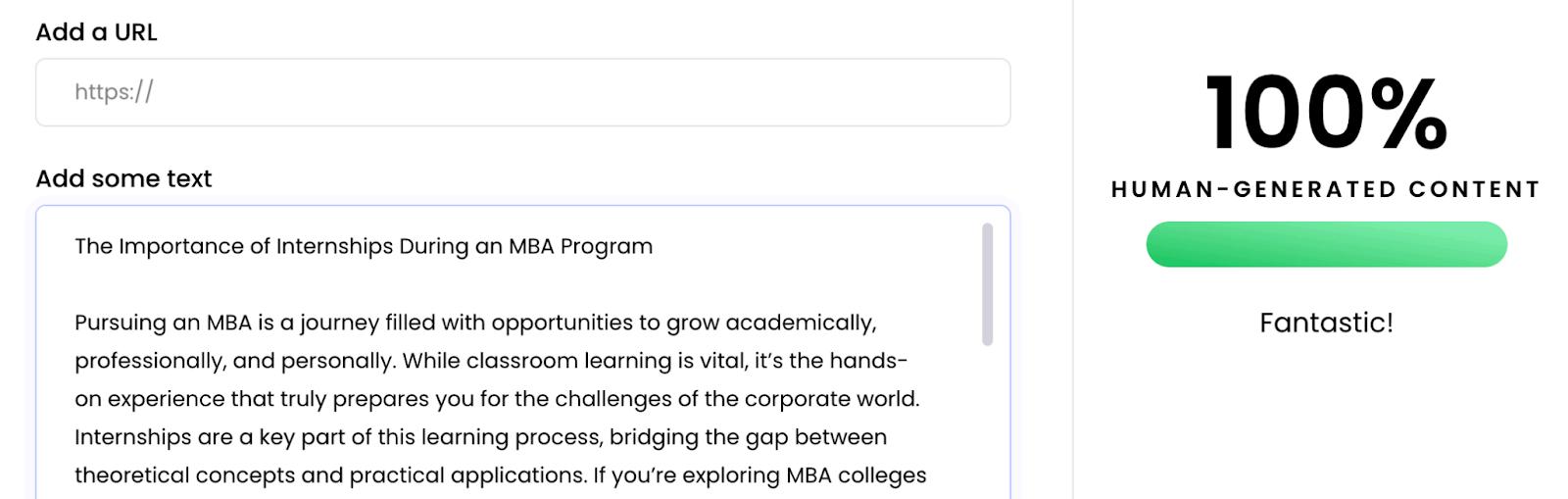Click the 100% score heading
This screenshot has height=499, width=1568.
1326,113
